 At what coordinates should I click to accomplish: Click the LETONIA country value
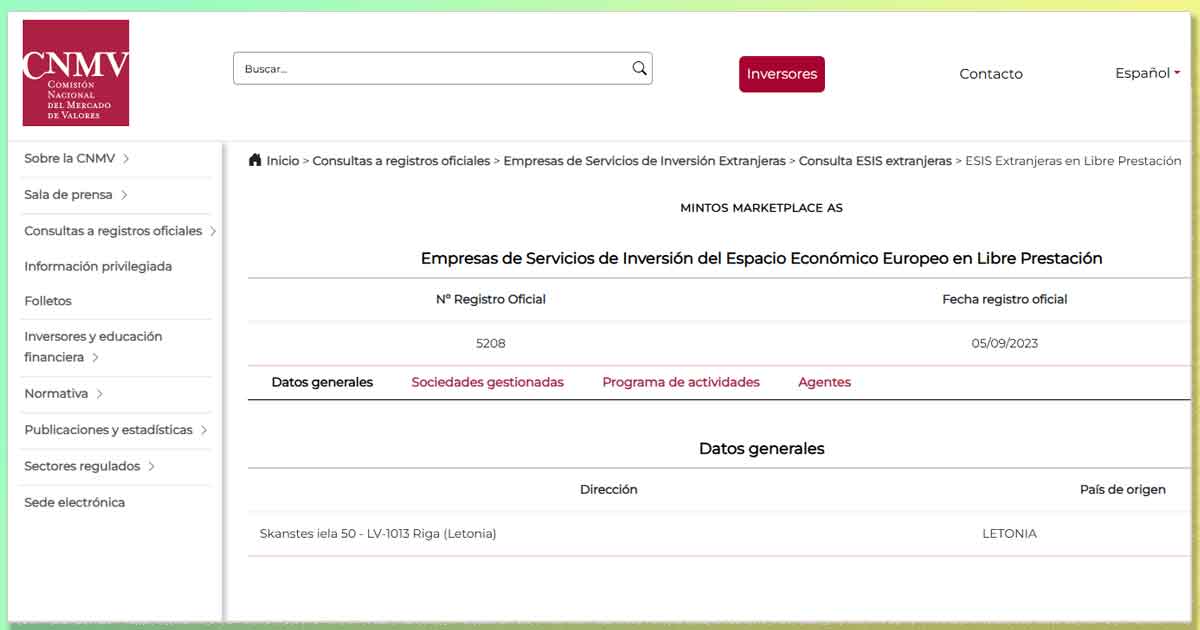pos(1010,533)
